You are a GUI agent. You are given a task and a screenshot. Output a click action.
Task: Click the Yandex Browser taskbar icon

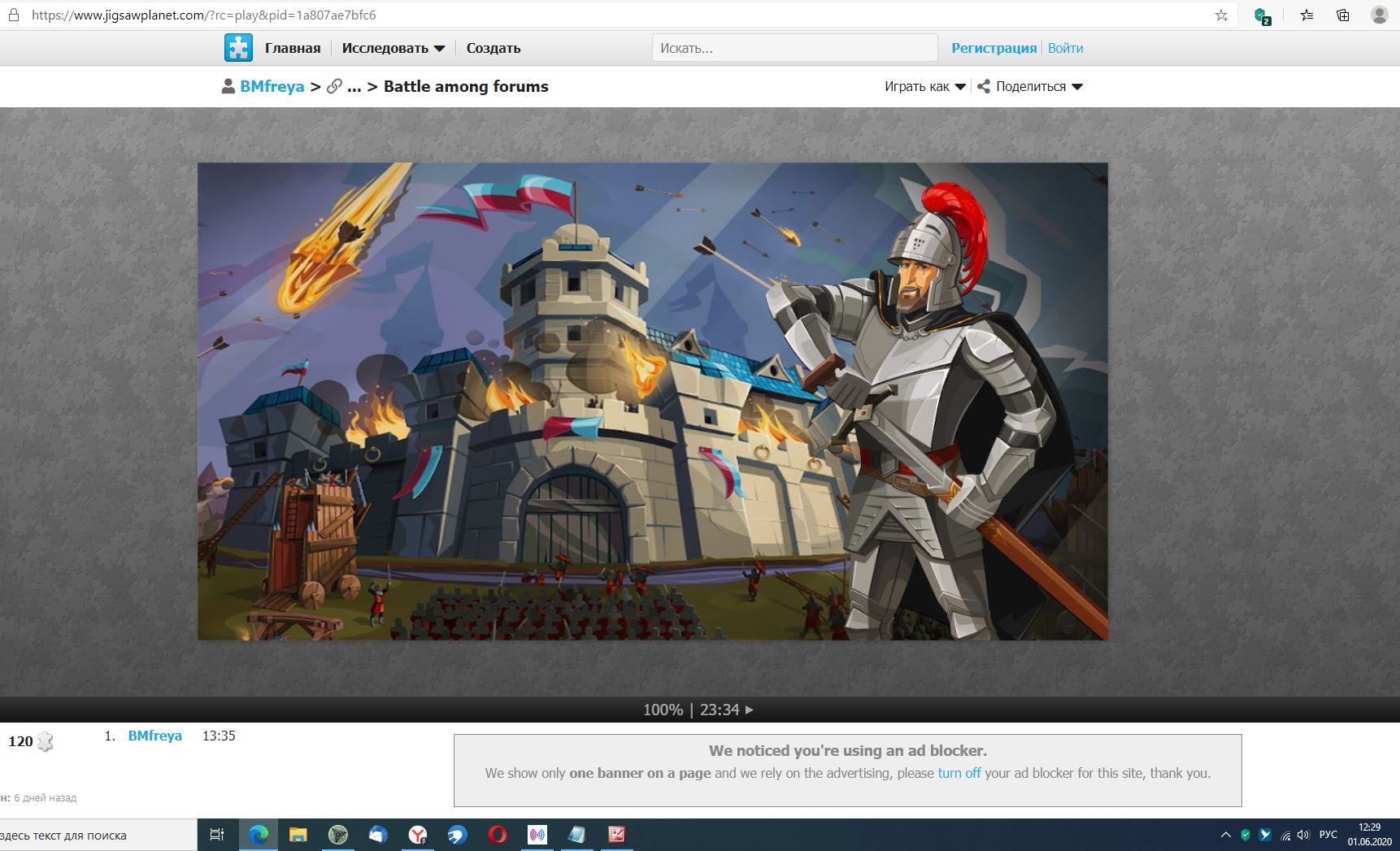tap(418, 835)
